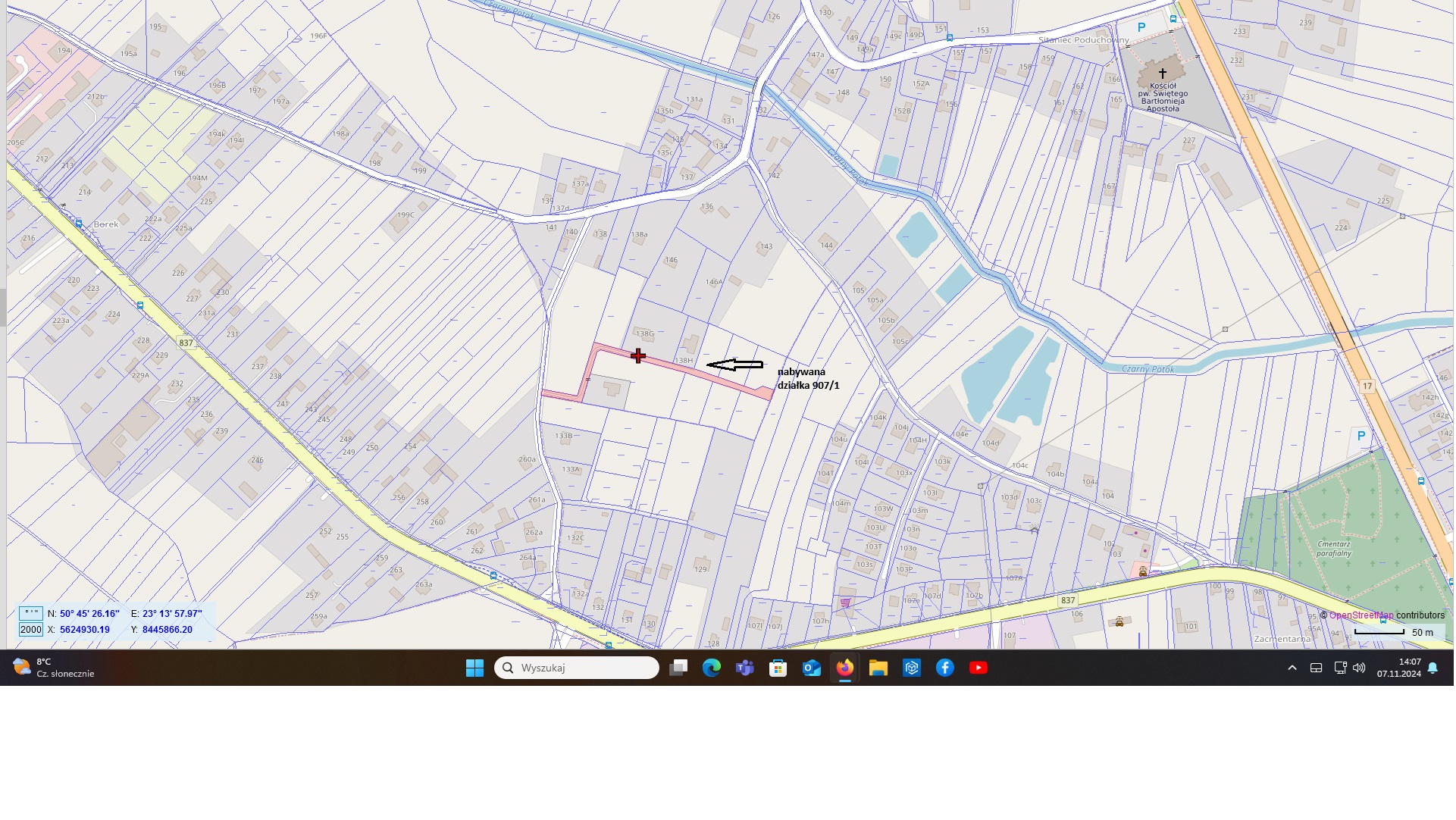Click the 2000 coordinate system button

pos(31,630)
